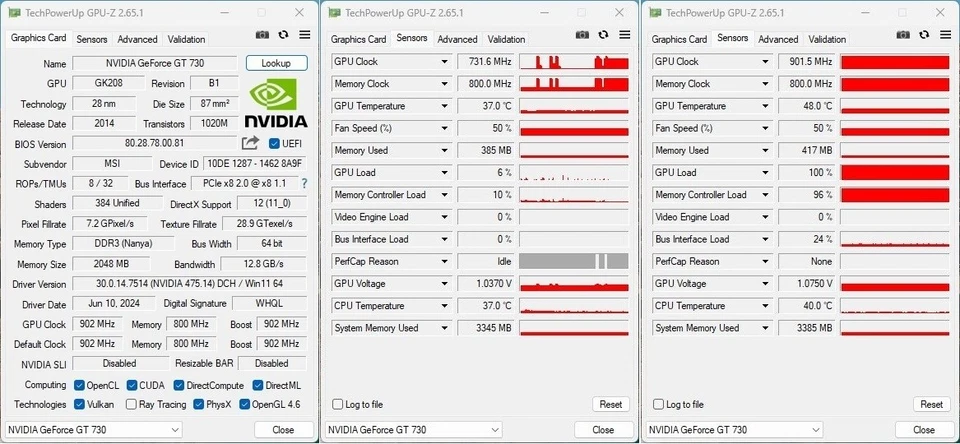Image resolution: width=960 pixels, height=444 pixels.
Task: Click Memory Controller Load value 96 %
Action: (806, 195)
